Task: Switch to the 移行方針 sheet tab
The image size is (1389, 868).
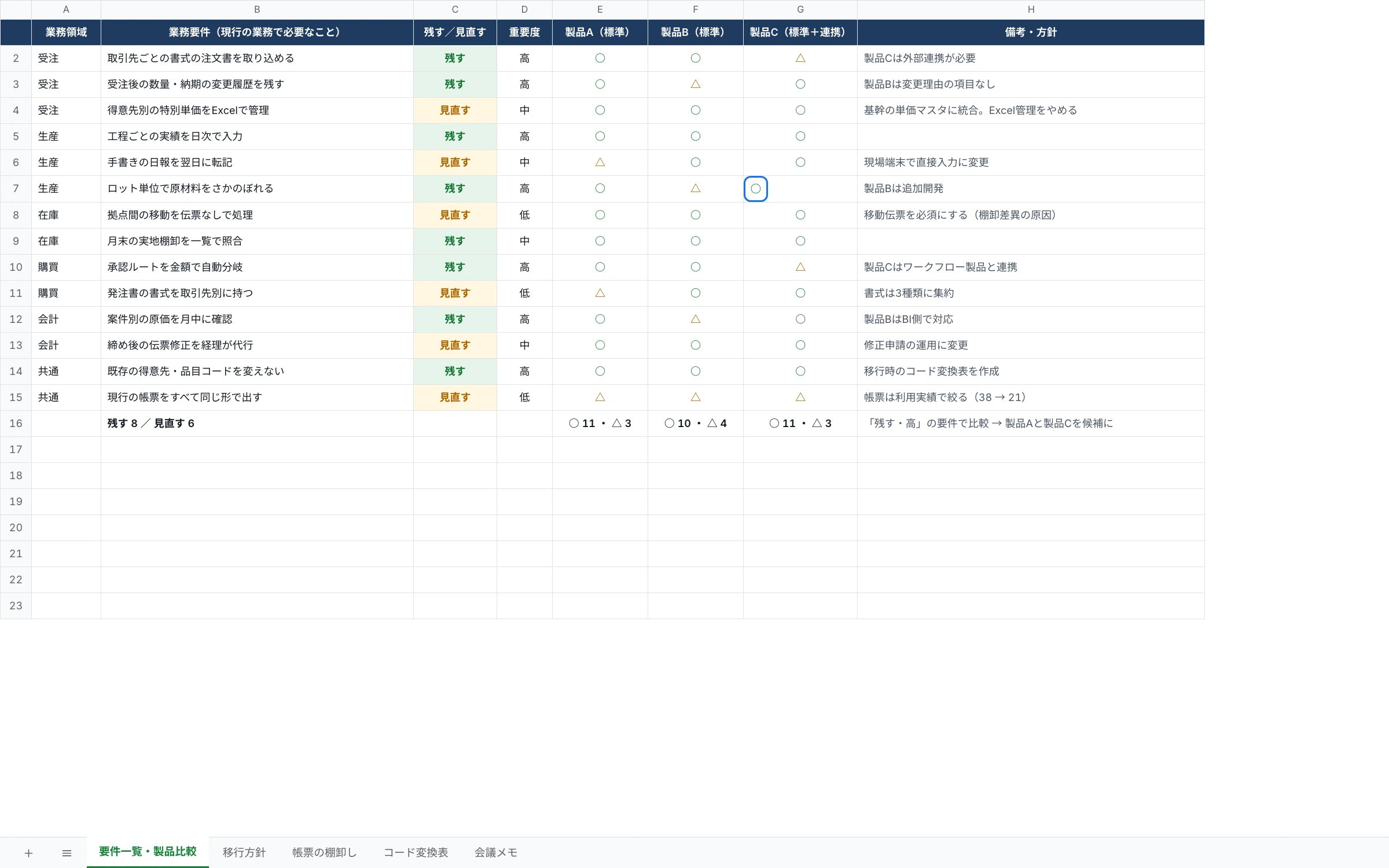Action: click(x=244, y=852)
